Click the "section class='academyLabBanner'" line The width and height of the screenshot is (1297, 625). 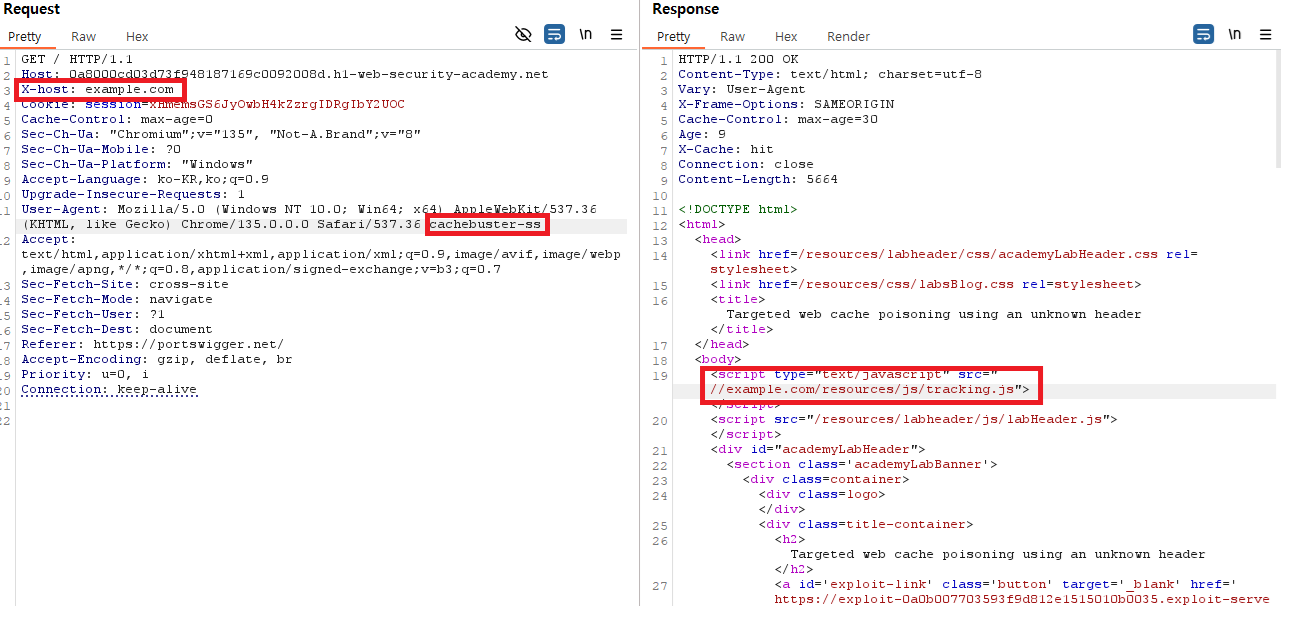click(x=862, y=464)
